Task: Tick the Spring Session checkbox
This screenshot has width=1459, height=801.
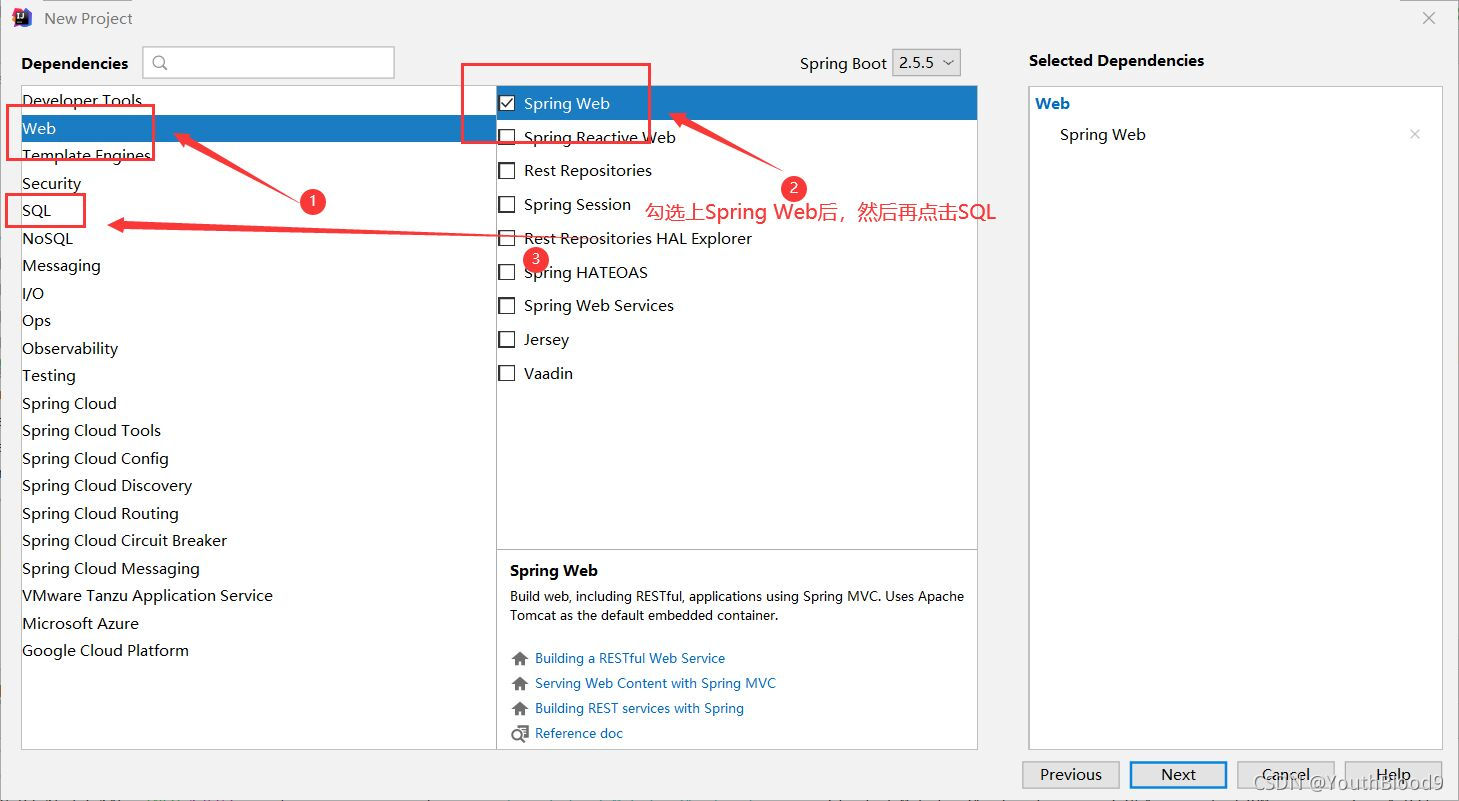Action: [x=507, y=204]
